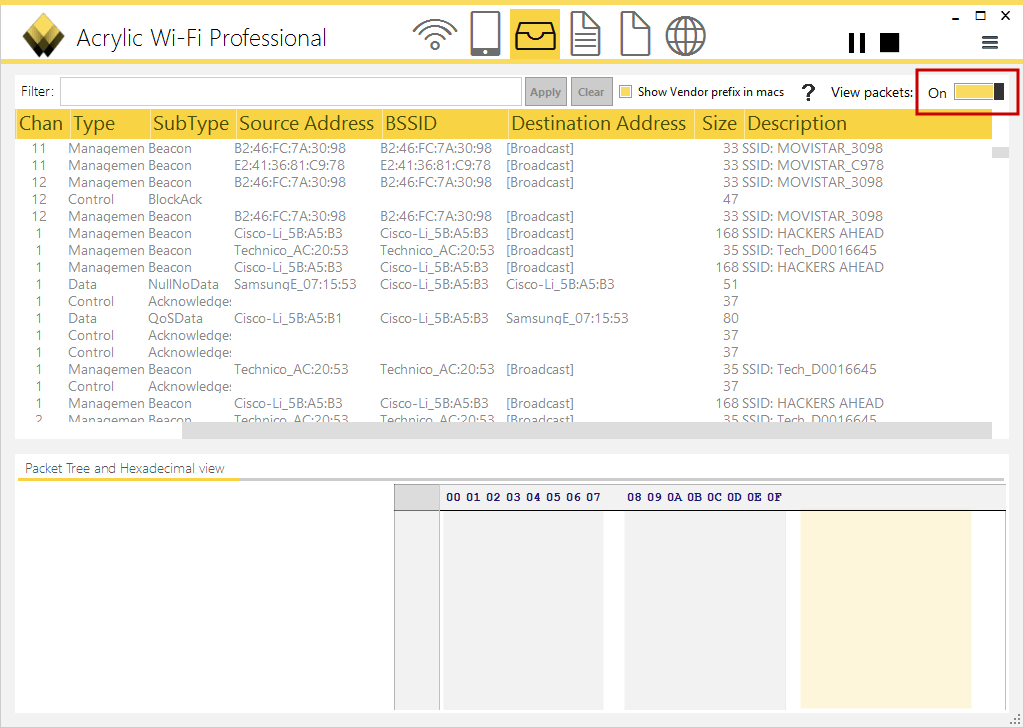Sort by the Type column header
The image size is (1024, 728).
coord(108,123)
